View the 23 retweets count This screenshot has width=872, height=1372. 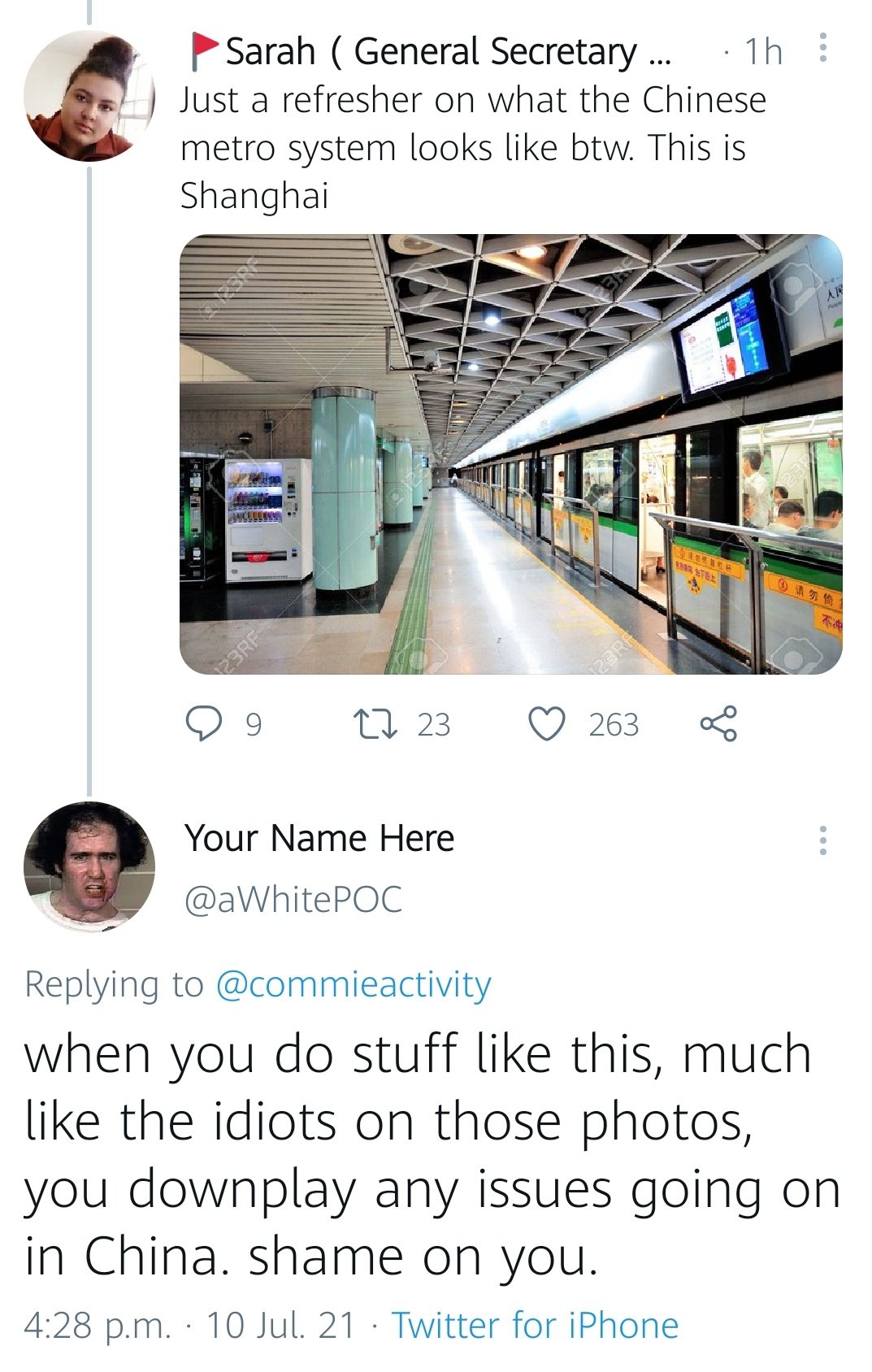(x=433, y=724)
